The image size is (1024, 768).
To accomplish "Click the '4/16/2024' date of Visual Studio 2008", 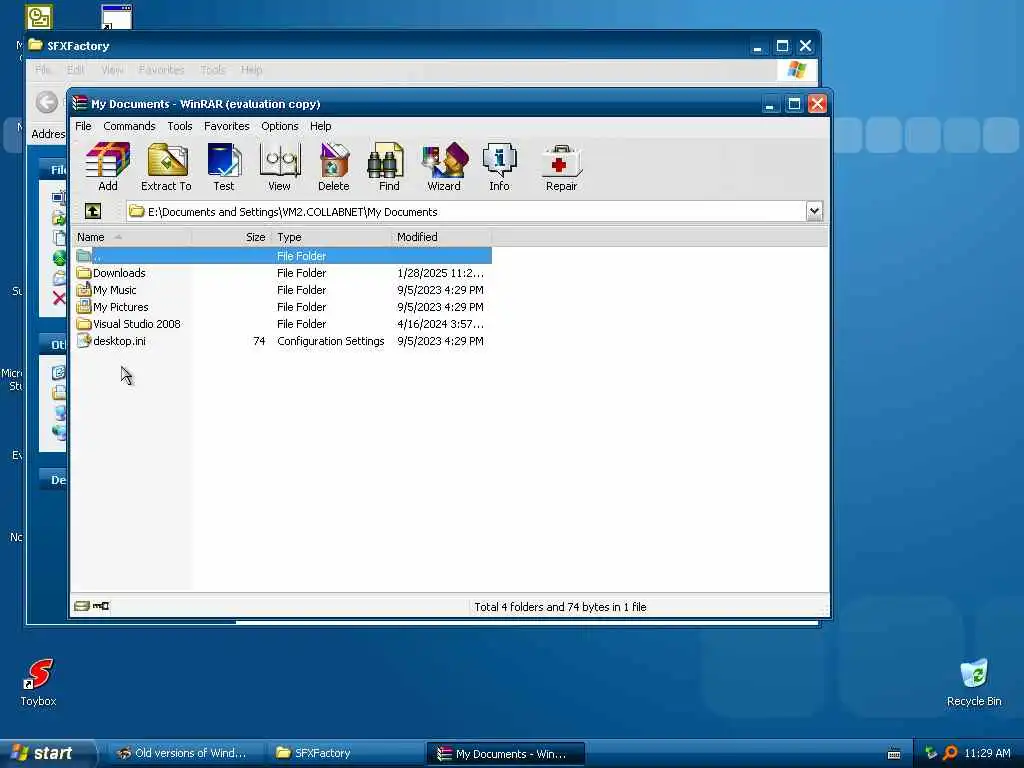I will 441,324.
